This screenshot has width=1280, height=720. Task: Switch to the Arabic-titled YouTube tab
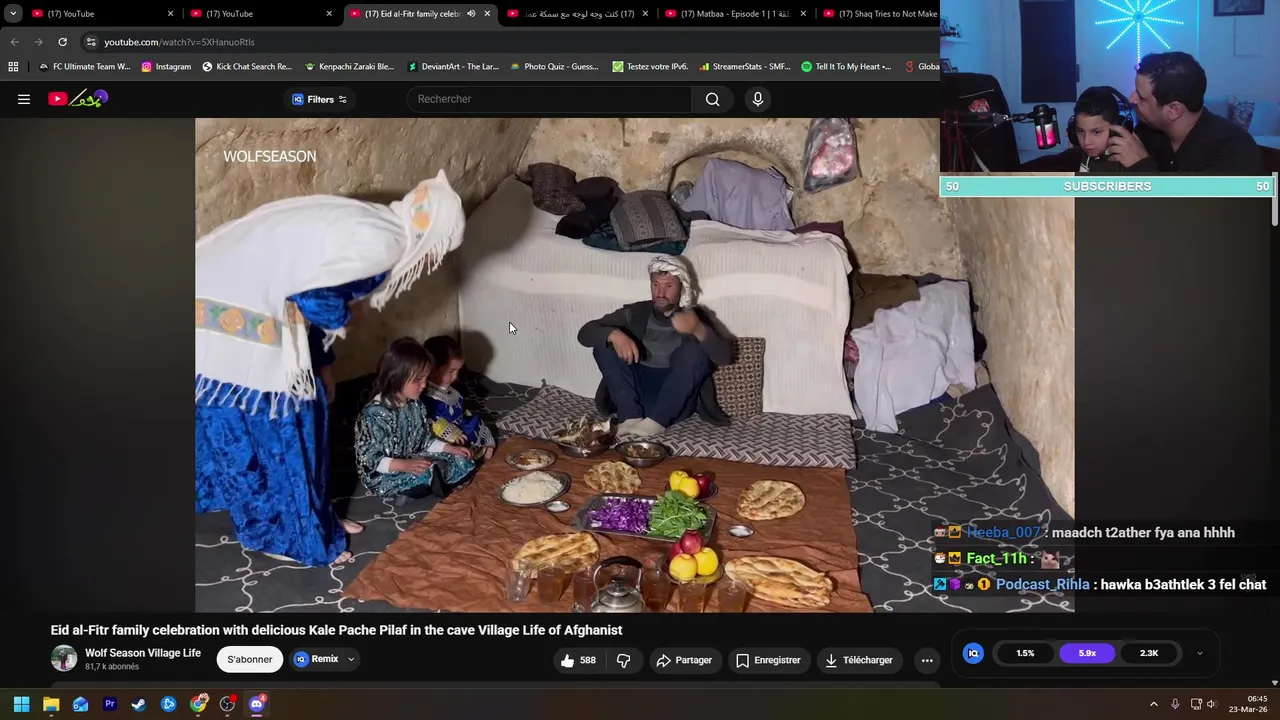(578, 14)
